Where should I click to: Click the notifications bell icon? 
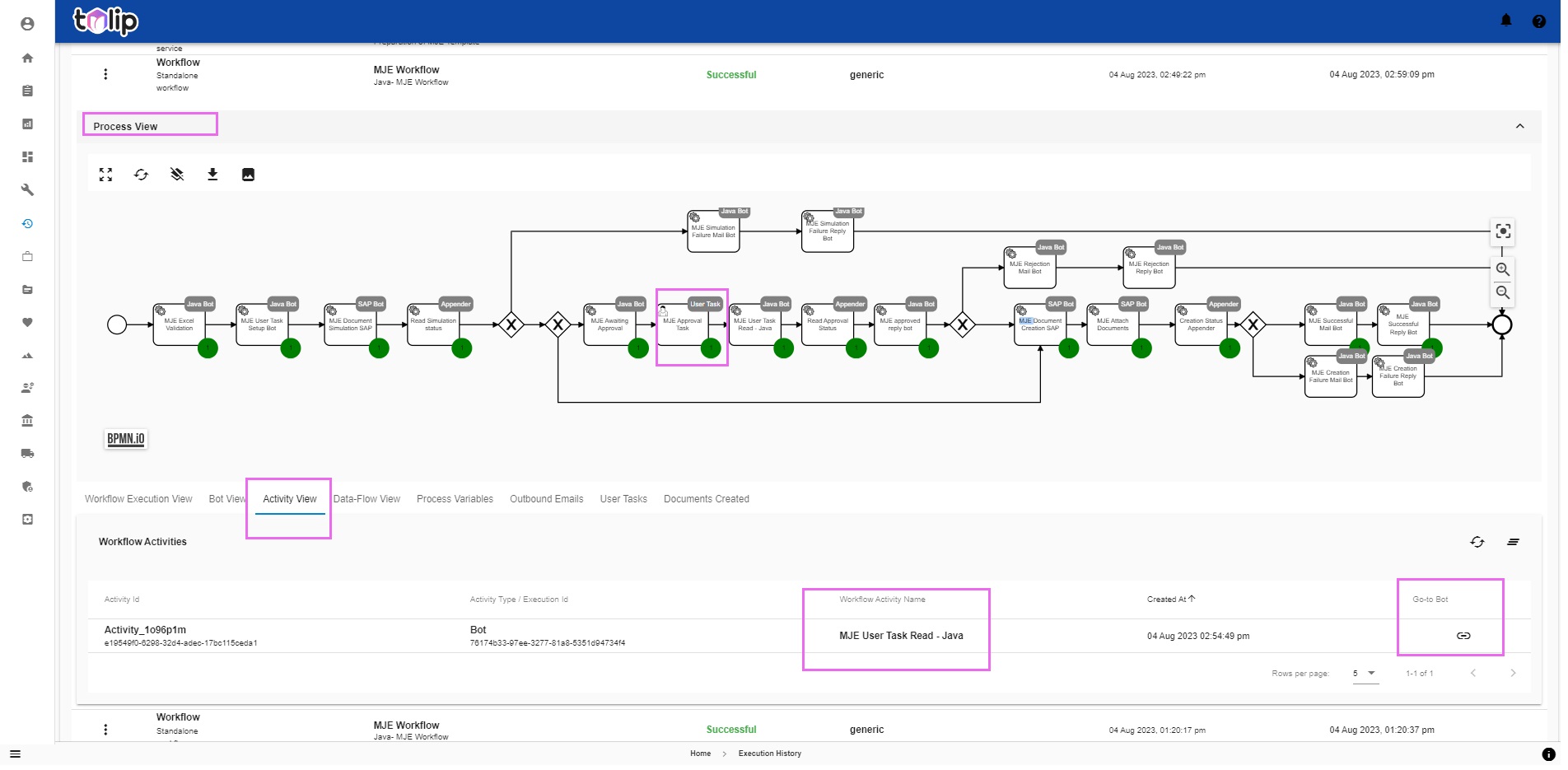point(1506,21)
